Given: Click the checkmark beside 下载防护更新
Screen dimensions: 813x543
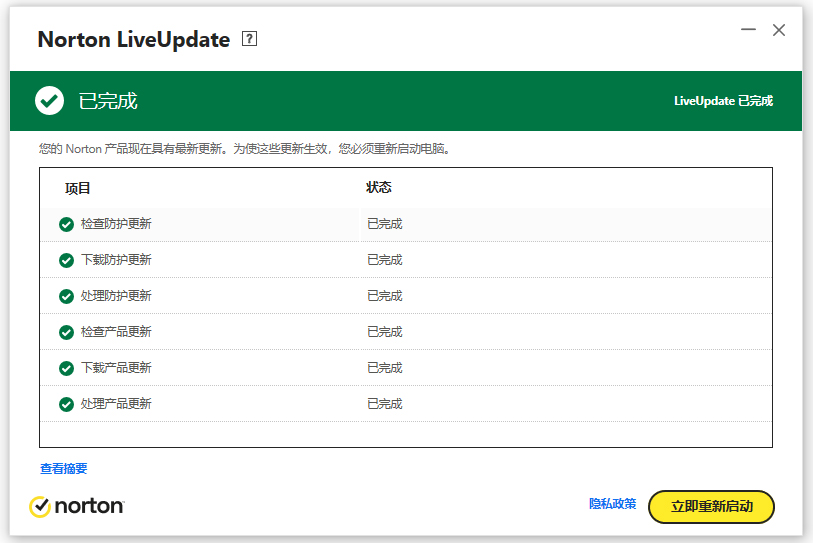Looking at the screenshot, I should [66, 260].
